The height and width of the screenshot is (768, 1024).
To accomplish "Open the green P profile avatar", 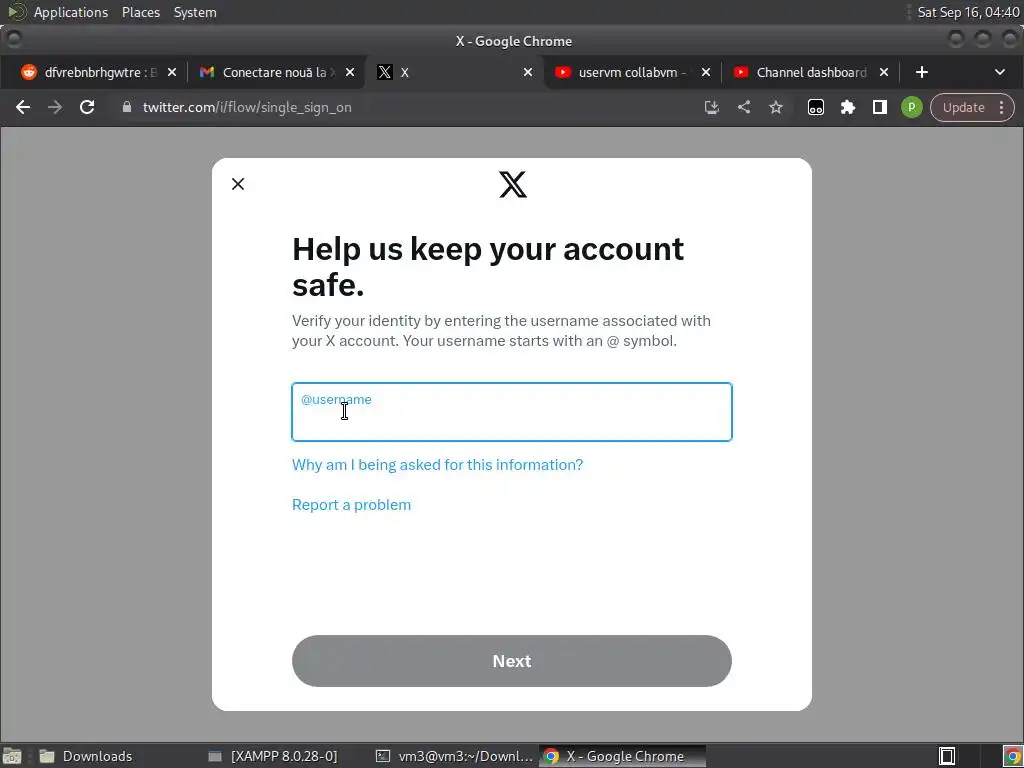I will pyautogui.click(x=912, y=107).
